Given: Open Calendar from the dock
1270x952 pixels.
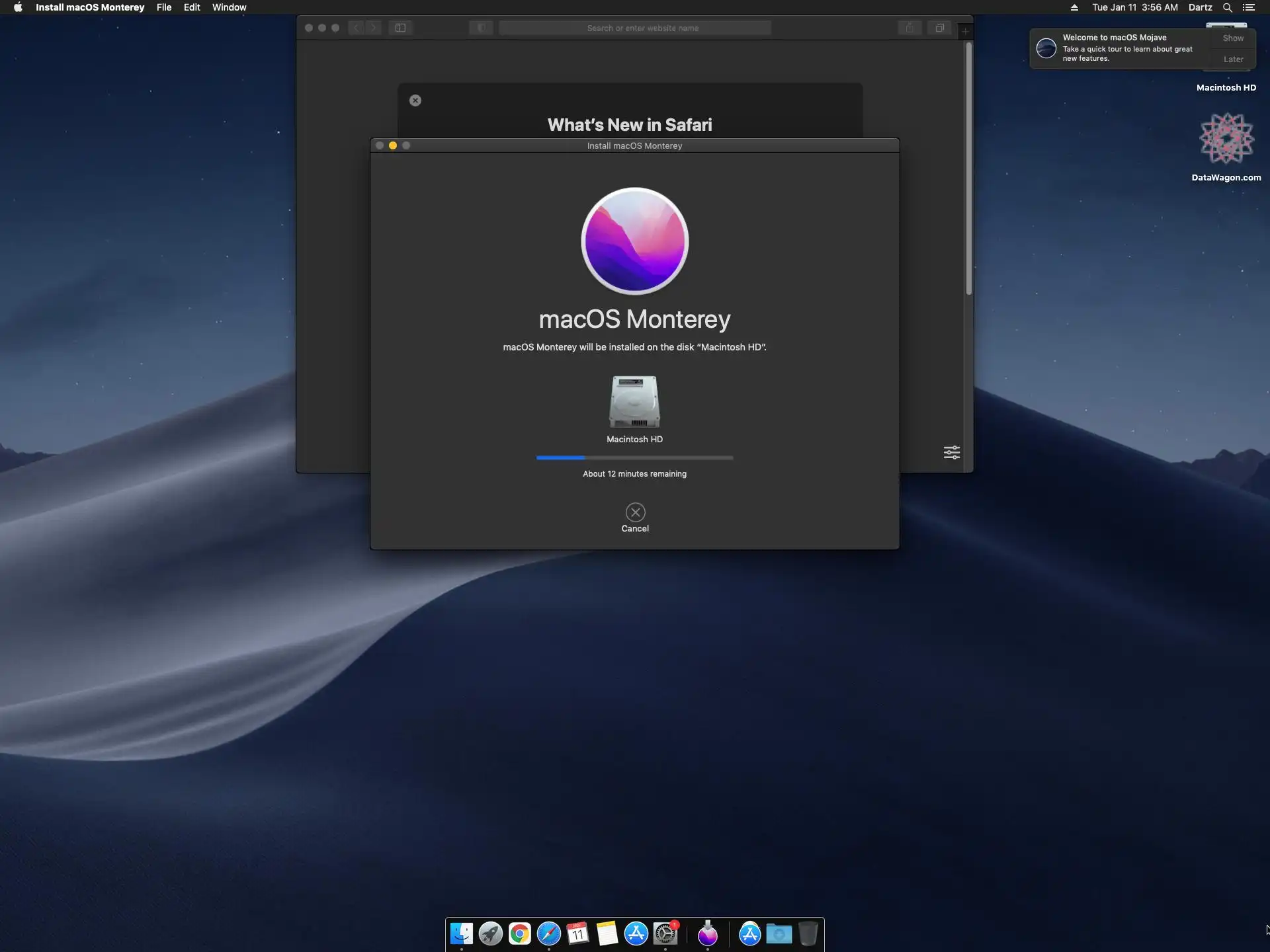Looking at the screenshot, I should click(578, 933).
